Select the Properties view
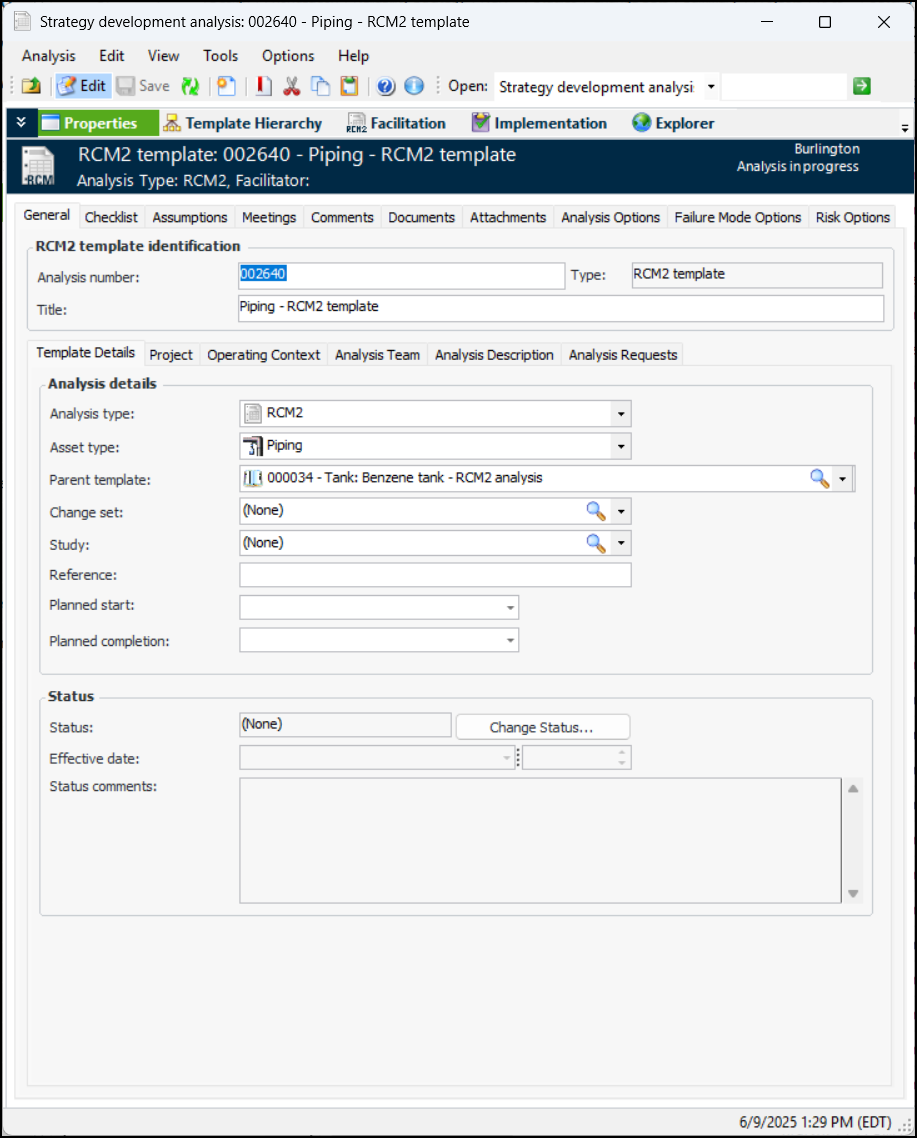This screenshot has height=1138, width=917. pyautogui.click(x=98, y=123)
